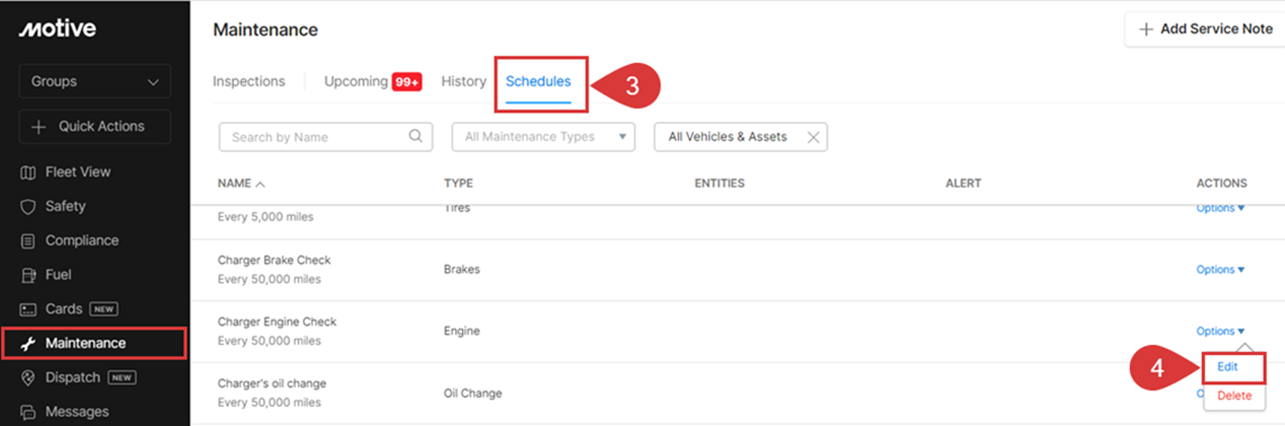The height and width of the screenshot is (426, 1285).
Task: Open Fleet View map icon in sidebar
Action: [28, 172]
